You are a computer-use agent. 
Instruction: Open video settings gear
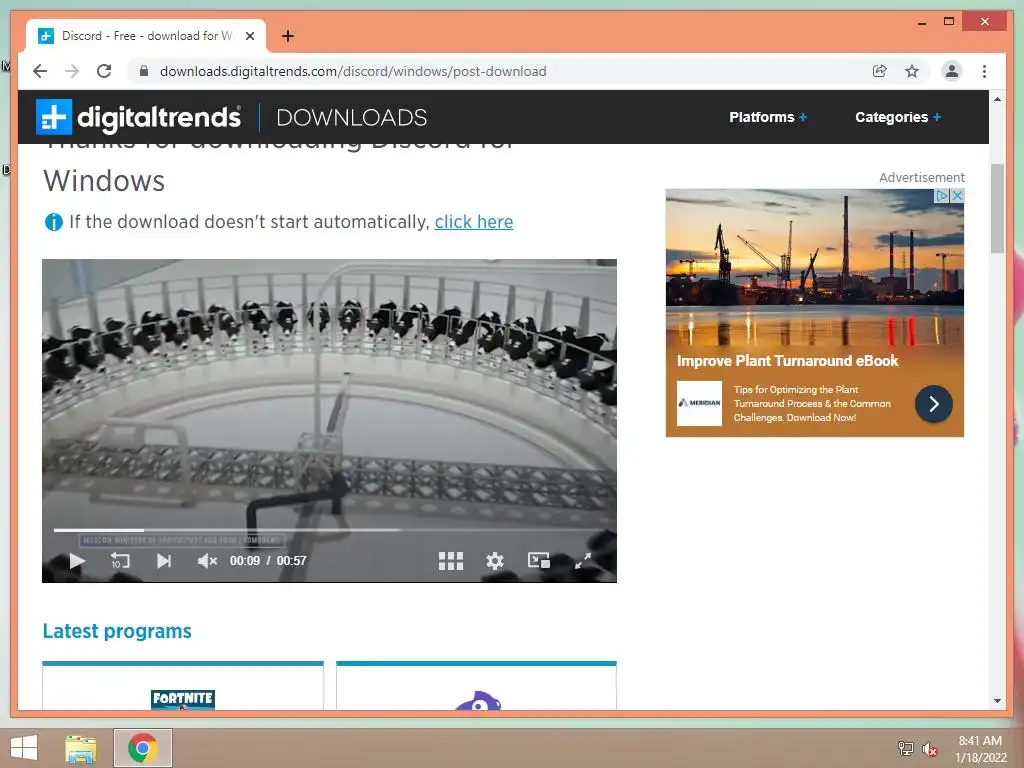point(495,560)
